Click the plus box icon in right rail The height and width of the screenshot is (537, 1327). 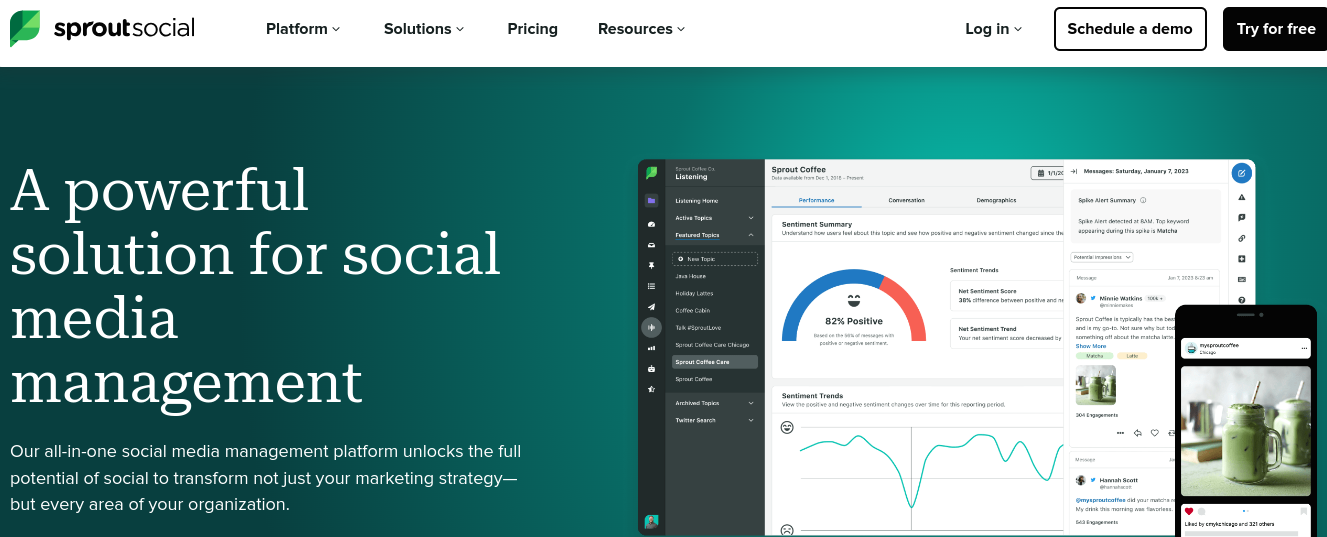1241,259
